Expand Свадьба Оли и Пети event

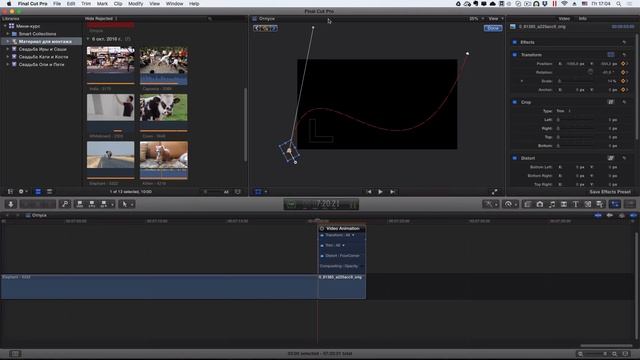pyautogui.click(x=8, y=64)
